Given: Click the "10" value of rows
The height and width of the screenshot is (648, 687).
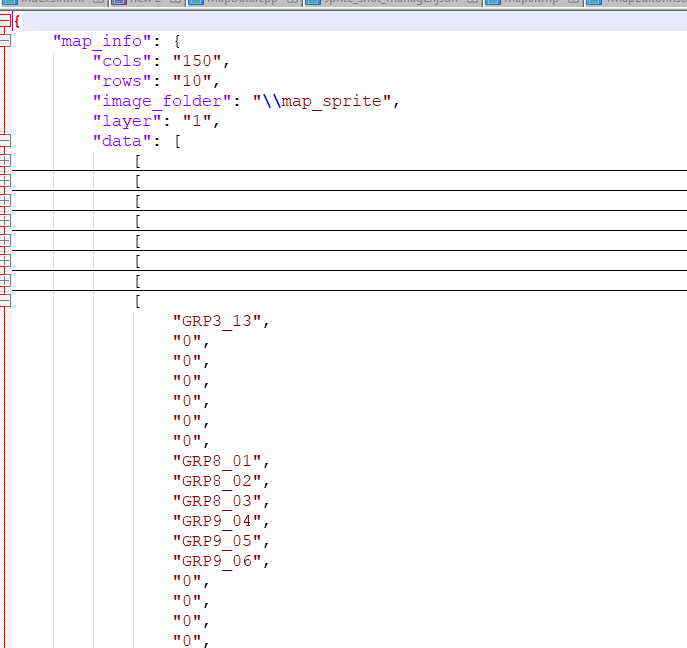Looking at the screenshot, I should click(195, 81).
